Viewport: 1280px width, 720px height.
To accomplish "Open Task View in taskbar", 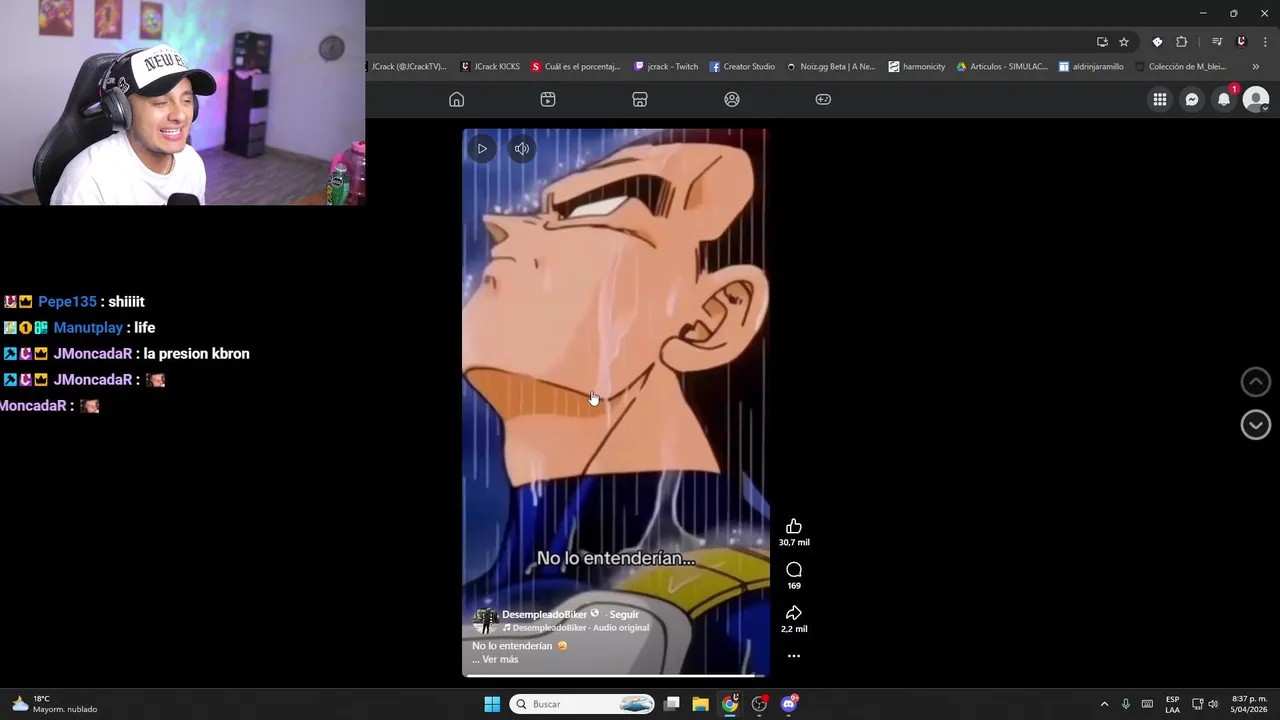I will [x=672, y=704].
